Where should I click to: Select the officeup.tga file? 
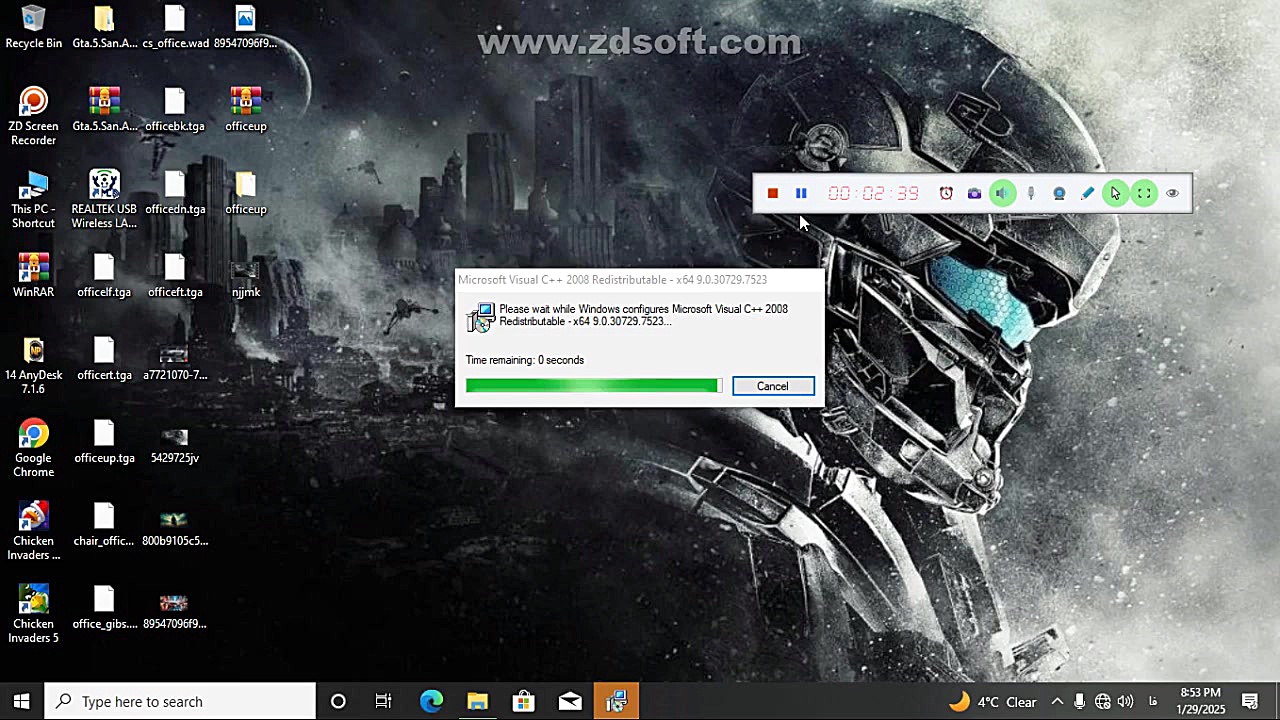pos(104,442)
